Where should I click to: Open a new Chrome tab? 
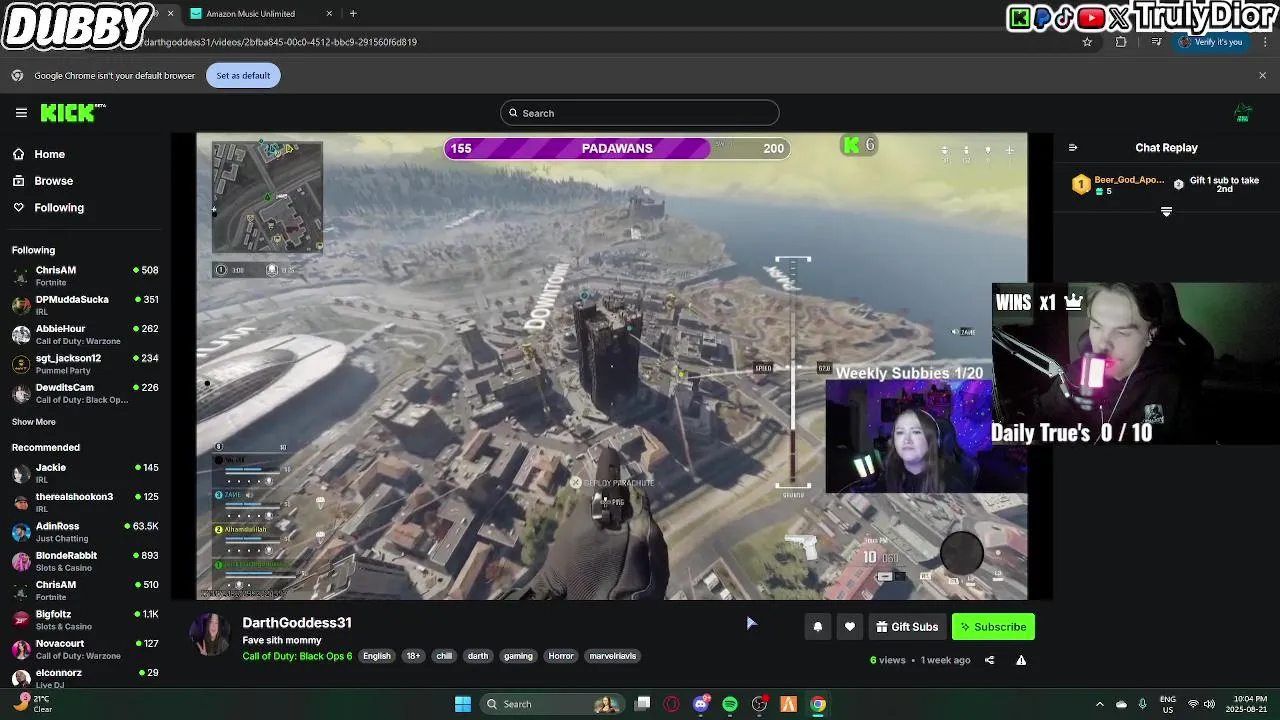coord(353,14)
